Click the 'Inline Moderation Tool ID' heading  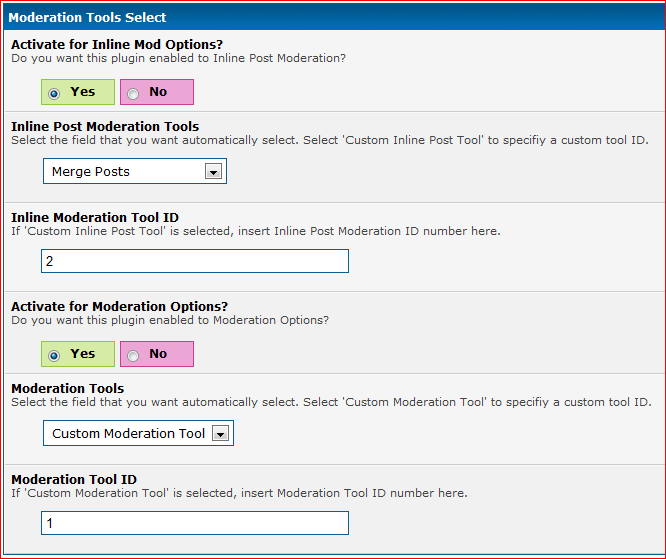(x=95, y=217)
